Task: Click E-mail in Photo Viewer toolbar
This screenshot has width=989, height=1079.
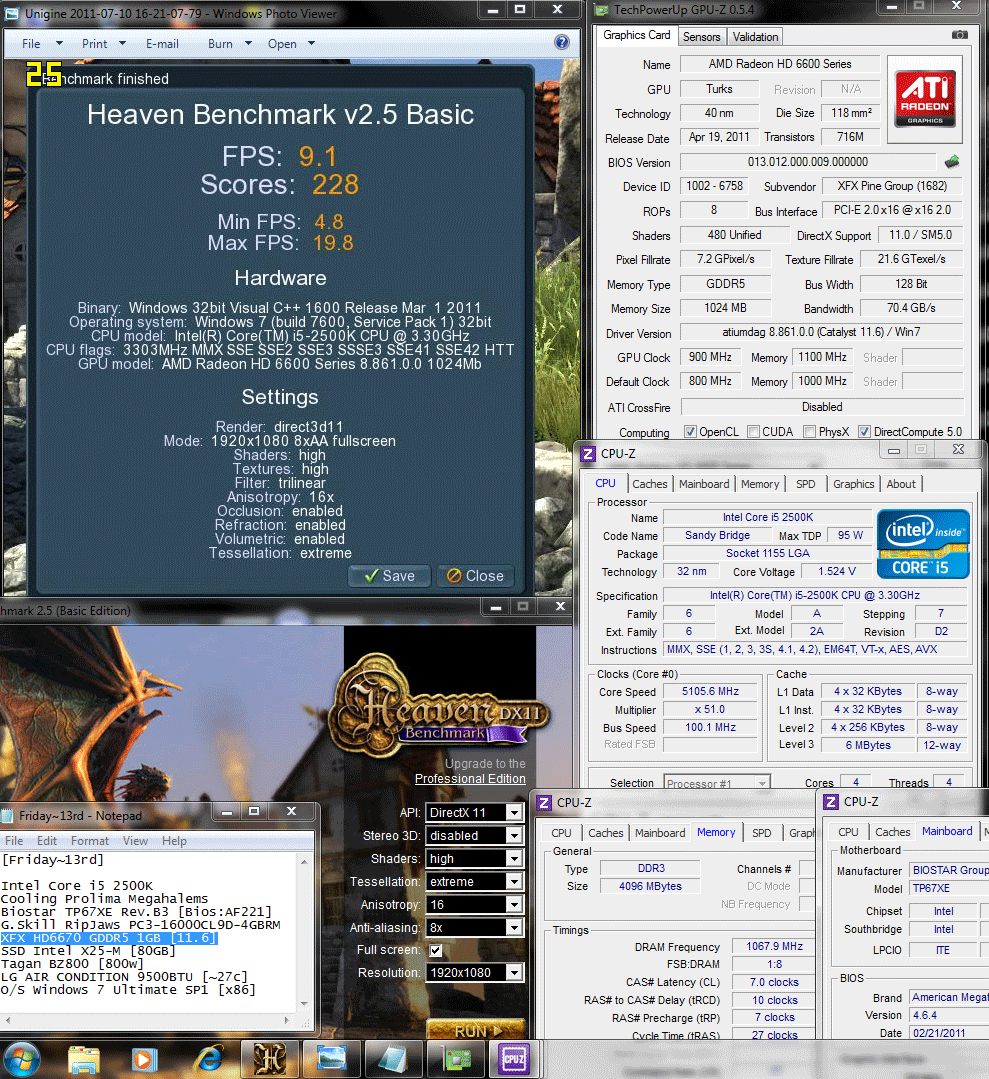Action: pos(162,43)
